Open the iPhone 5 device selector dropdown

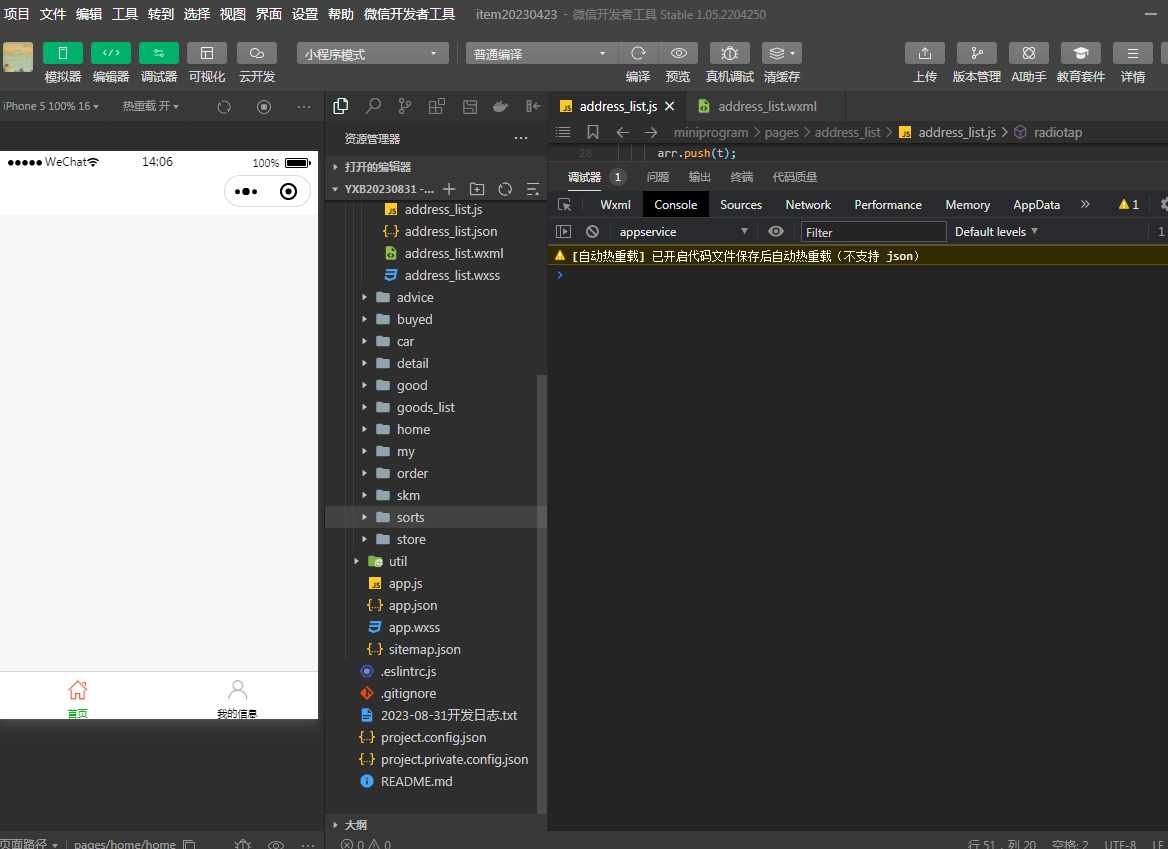(51, 106)
